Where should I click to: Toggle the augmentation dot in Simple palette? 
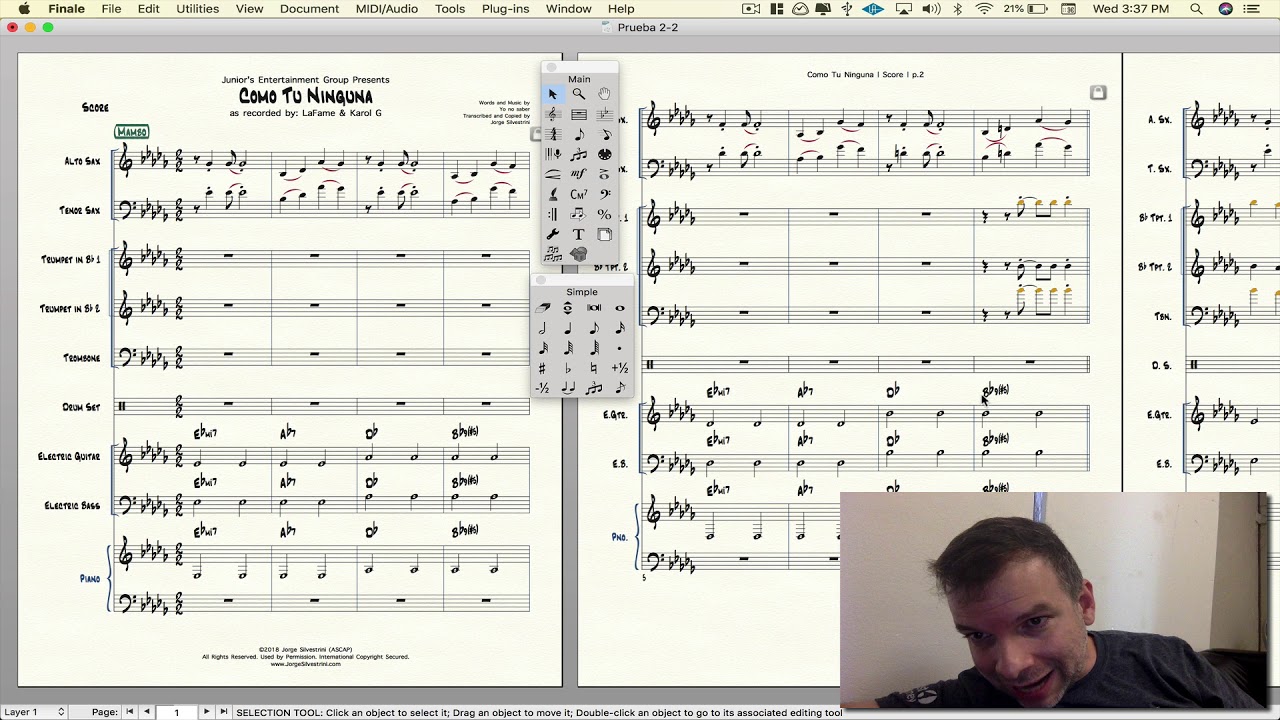620,348
